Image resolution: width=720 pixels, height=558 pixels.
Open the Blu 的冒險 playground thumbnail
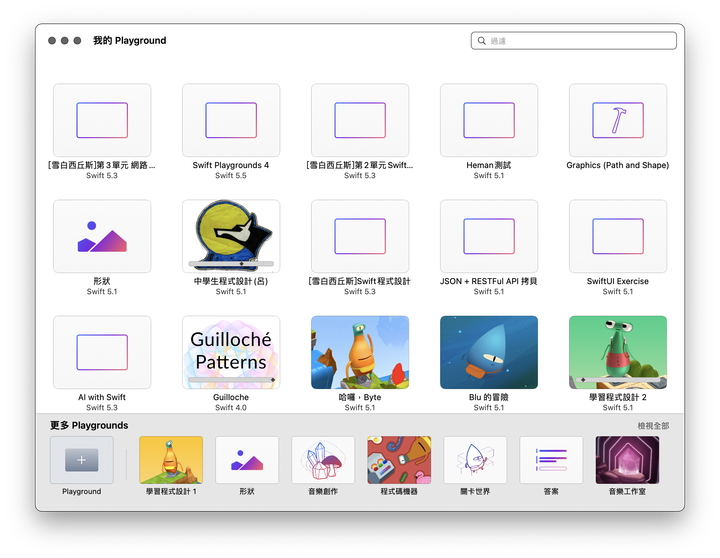click(488, 352)
